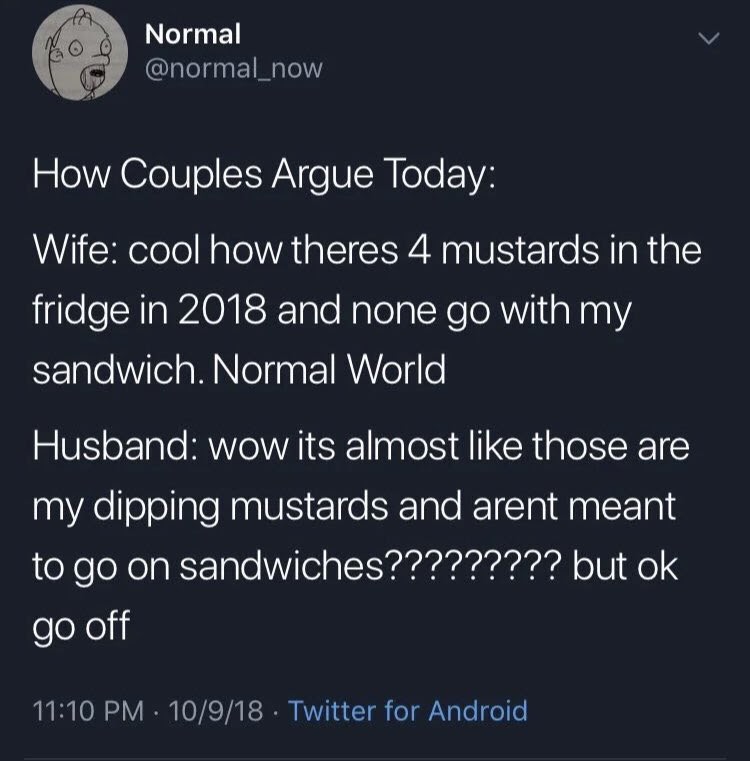Click the string of question marks
Screen dimensions: 750x761
point(474,568)
